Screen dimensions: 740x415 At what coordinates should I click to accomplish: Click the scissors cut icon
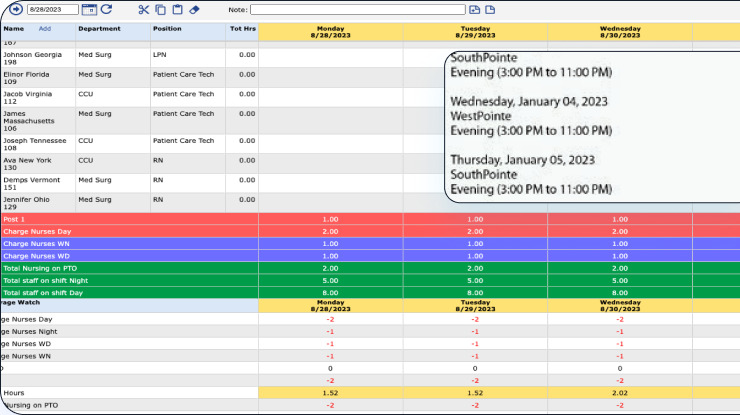point(143,9)
